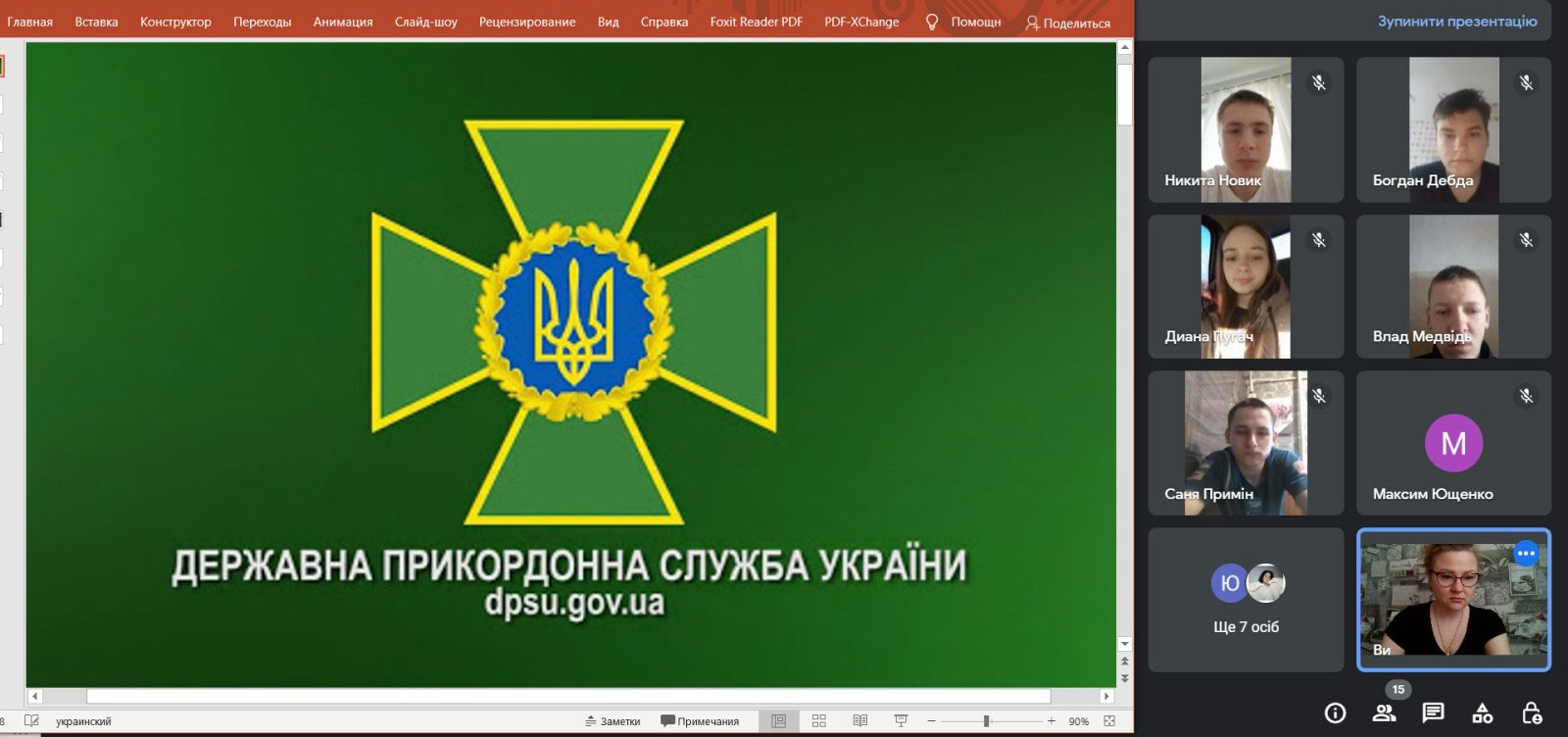Click the zoom out minus button

[x=931, y=721]
